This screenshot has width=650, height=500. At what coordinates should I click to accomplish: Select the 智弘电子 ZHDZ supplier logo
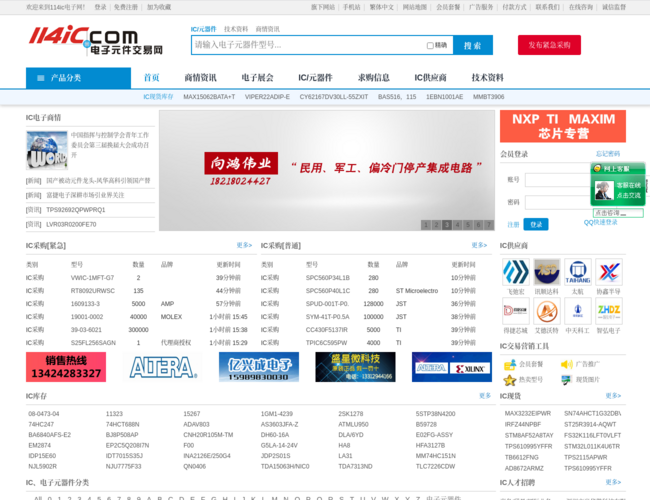(608, 311)
